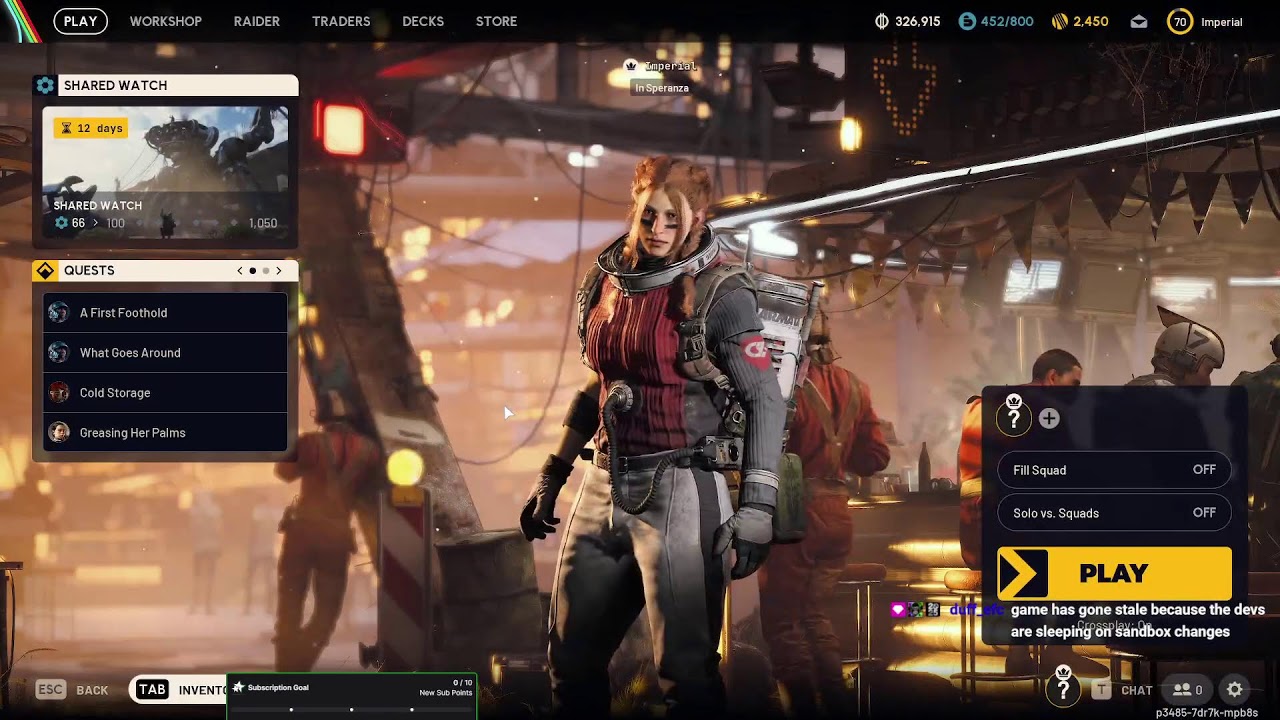
Task: Open the level 70 profile badge
Action: pos(1180,21)
